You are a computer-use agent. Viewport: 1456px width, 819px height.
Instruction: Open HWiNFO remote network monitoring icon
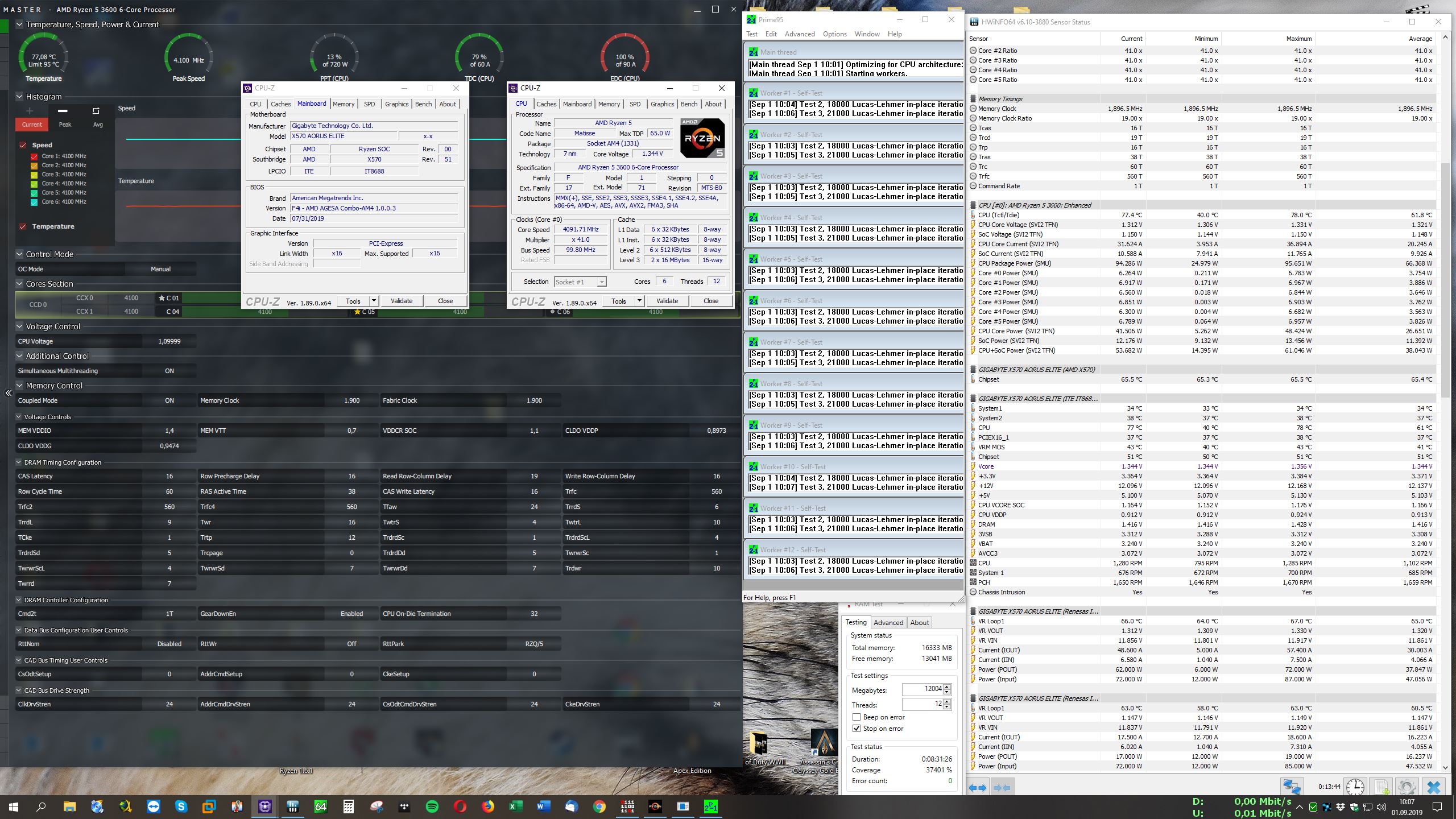pyautogui.click(x=1292, y=788)
